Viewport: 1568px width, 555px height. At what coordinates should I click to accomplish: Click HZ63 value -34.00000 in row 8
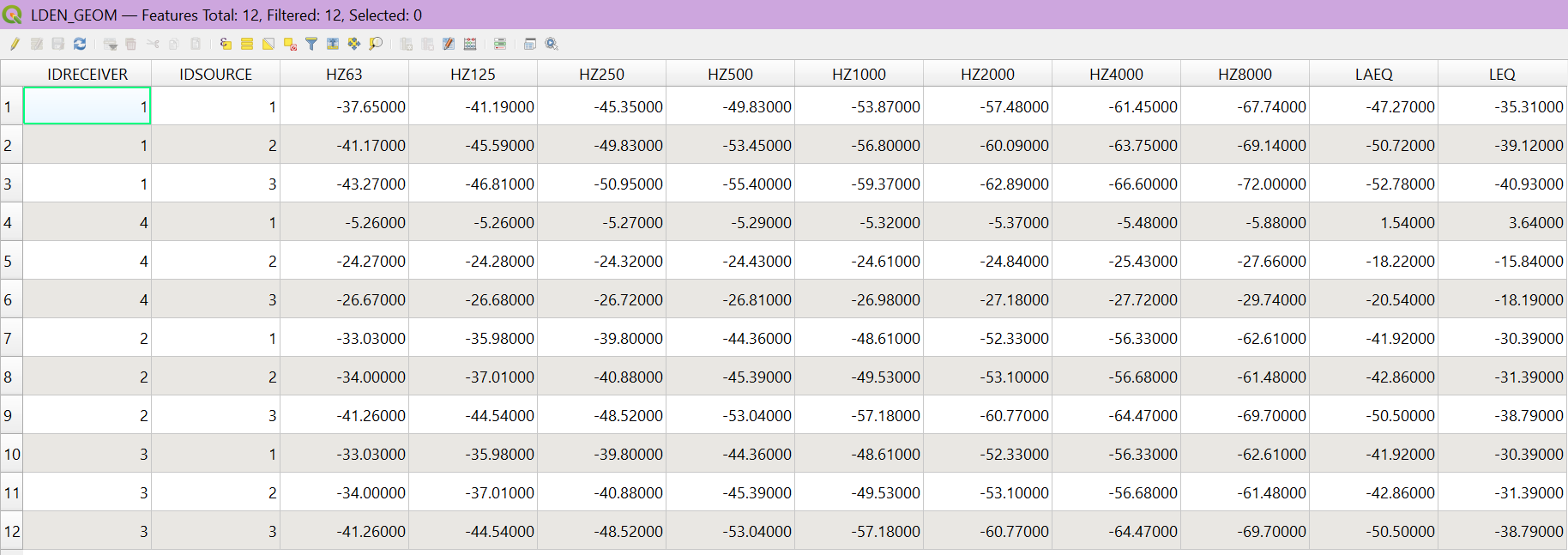345,377
